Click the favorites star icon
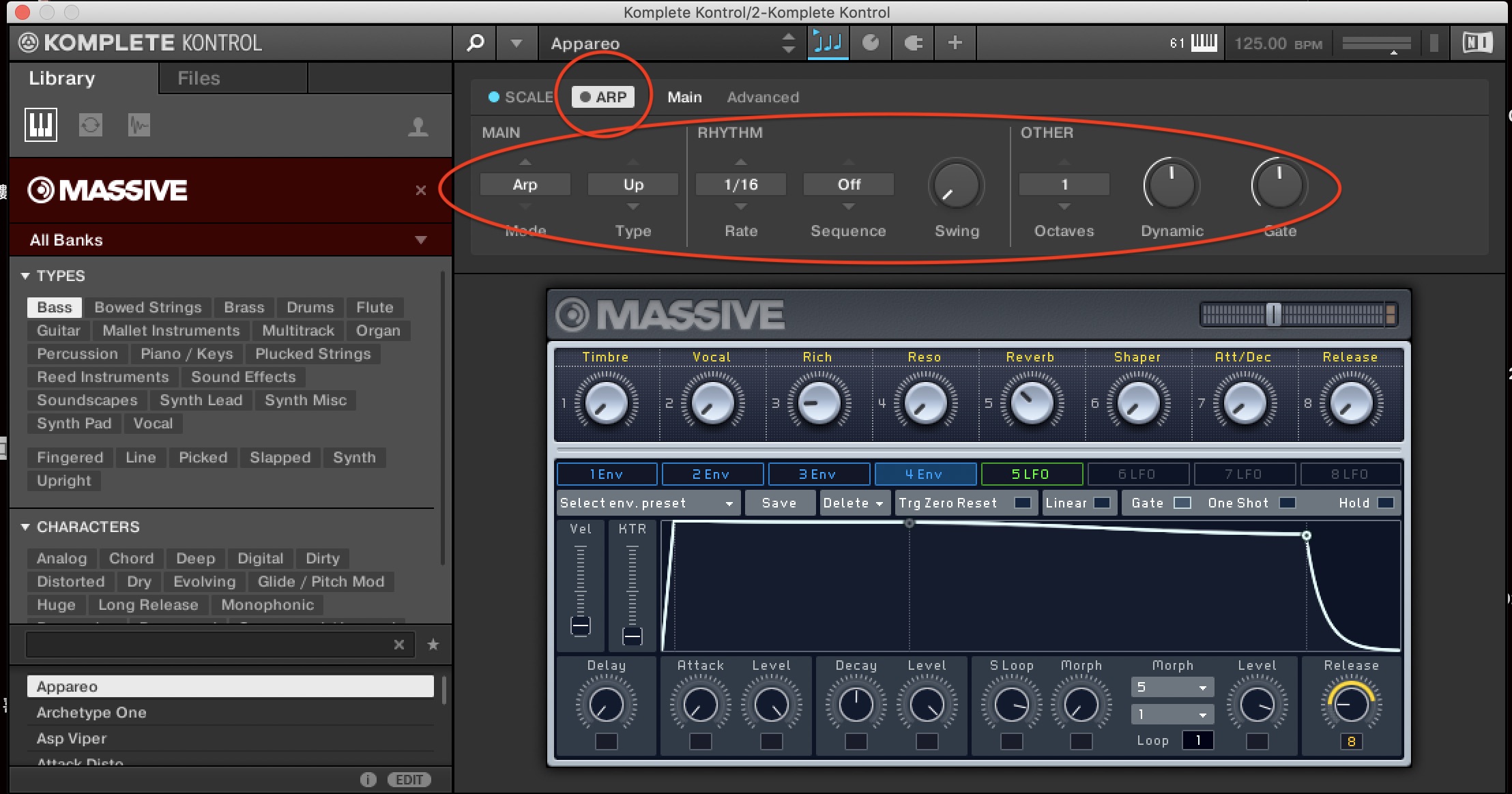Screen dimensions: 1512x794 pos(433,645)
